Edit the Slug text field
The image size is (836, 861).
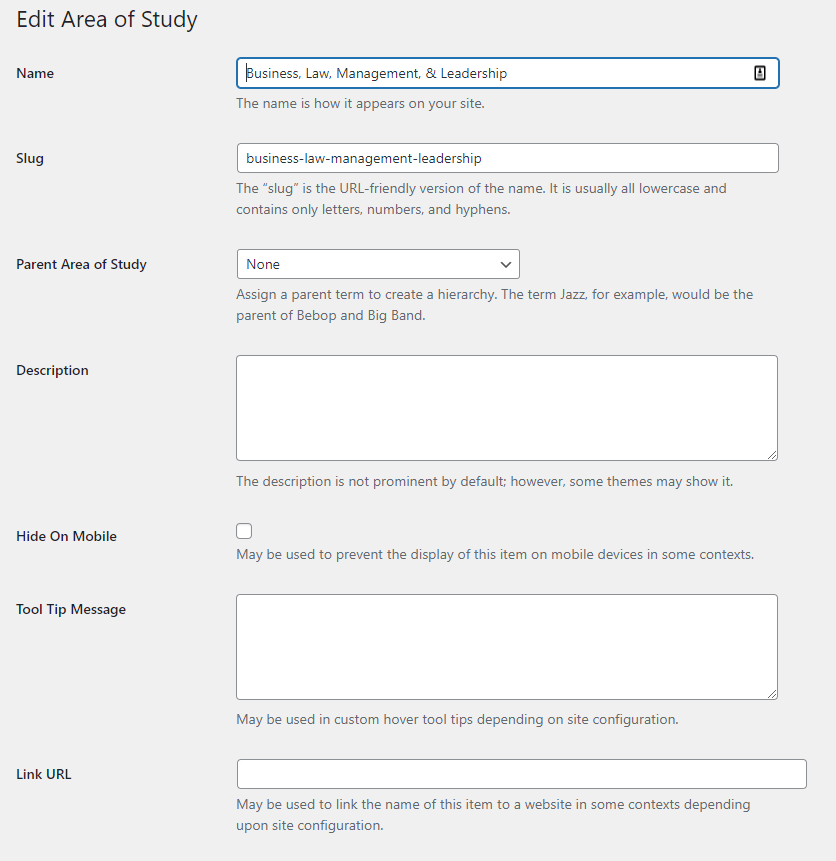pyautogui.click(x=508, y=158)
